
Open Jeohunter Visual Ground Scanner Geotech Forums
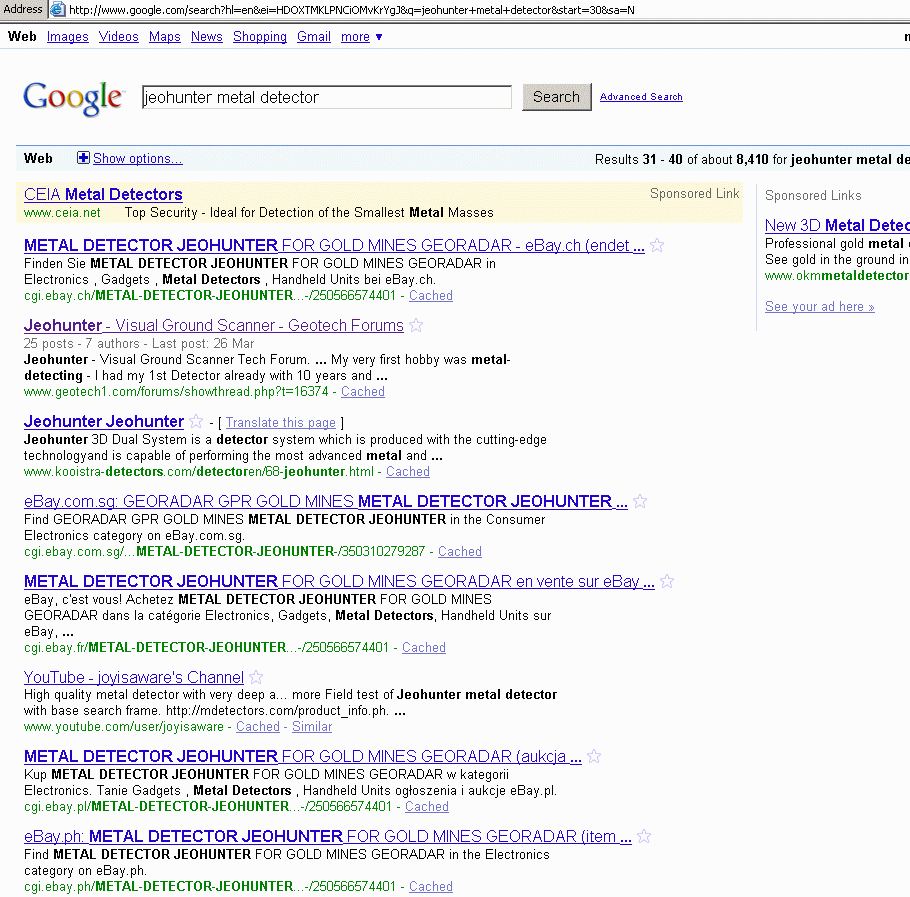tap(214, 325)
